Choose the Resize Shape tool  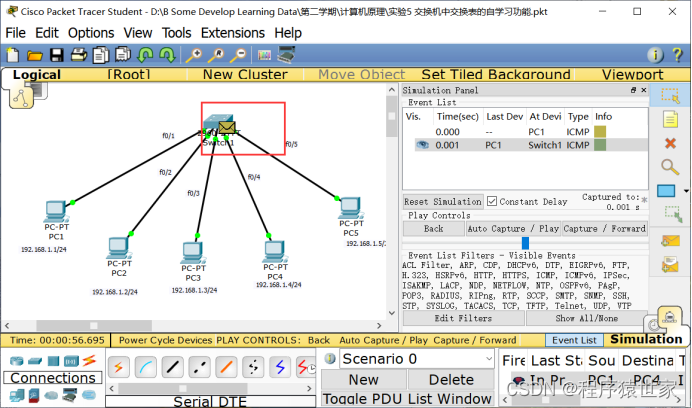pos(673,214)
